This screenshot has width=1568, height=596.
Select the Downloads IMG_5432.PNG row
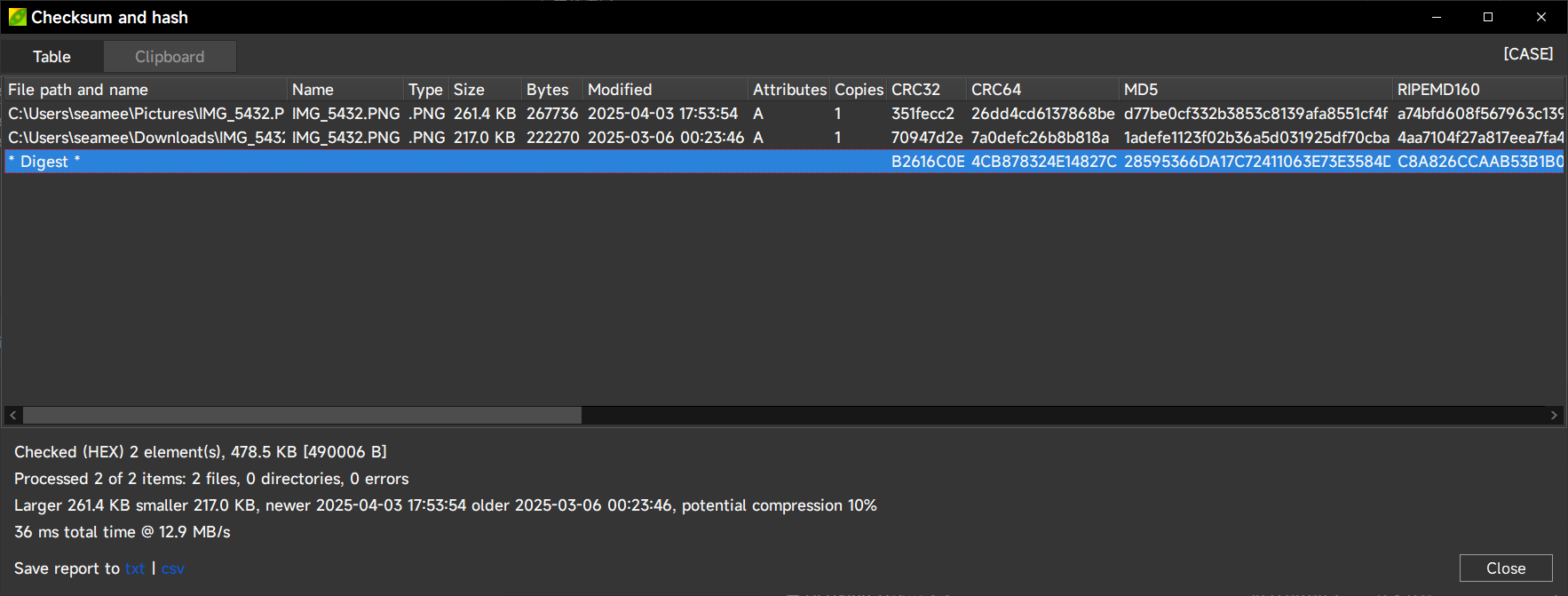784,138
